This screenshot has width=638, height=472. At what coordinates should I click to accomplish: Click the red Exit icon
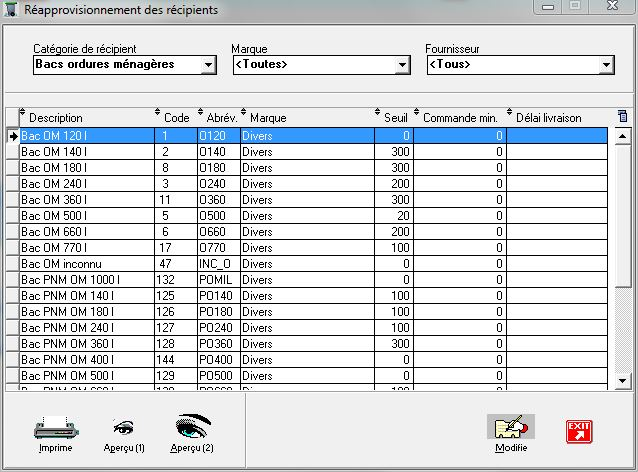pos(579,431)
